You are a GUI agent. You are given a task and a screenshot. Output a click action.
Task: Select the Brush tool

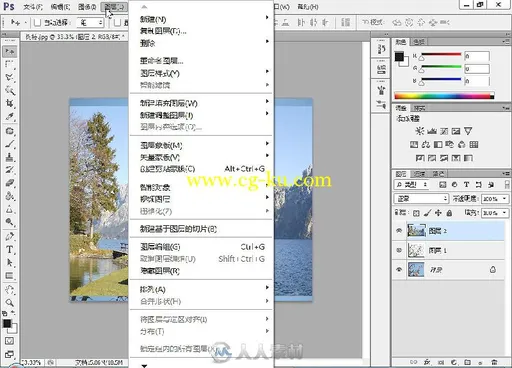tap(10, 144)
